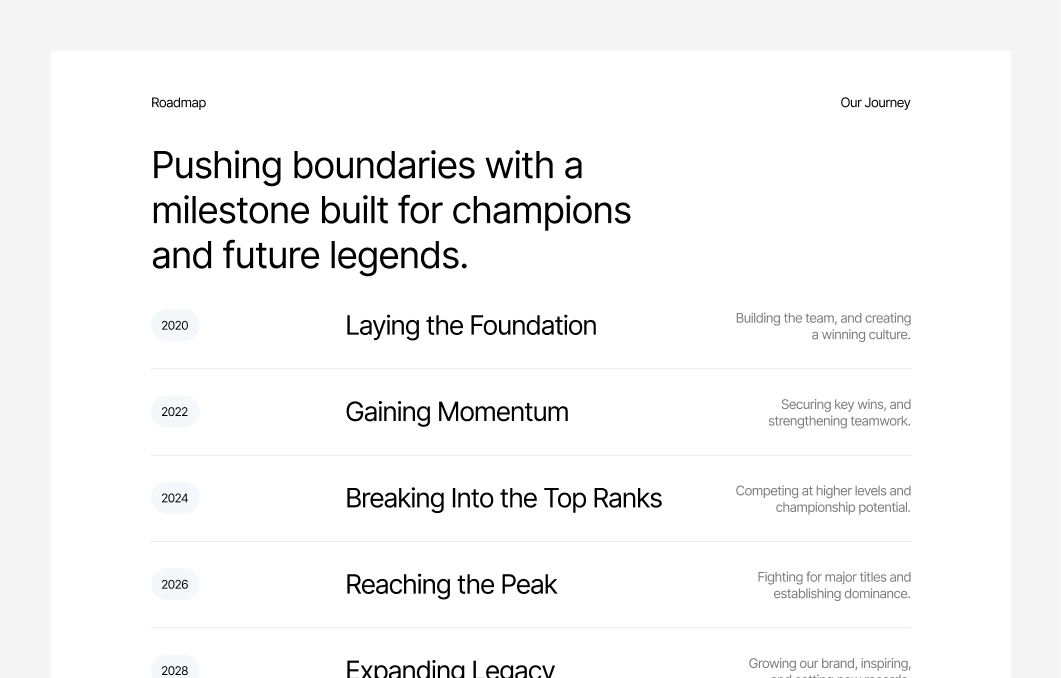Click Fighting for major titles description text
The height and width of the screenshot is (678, 1061).
[x=834, y=585]
